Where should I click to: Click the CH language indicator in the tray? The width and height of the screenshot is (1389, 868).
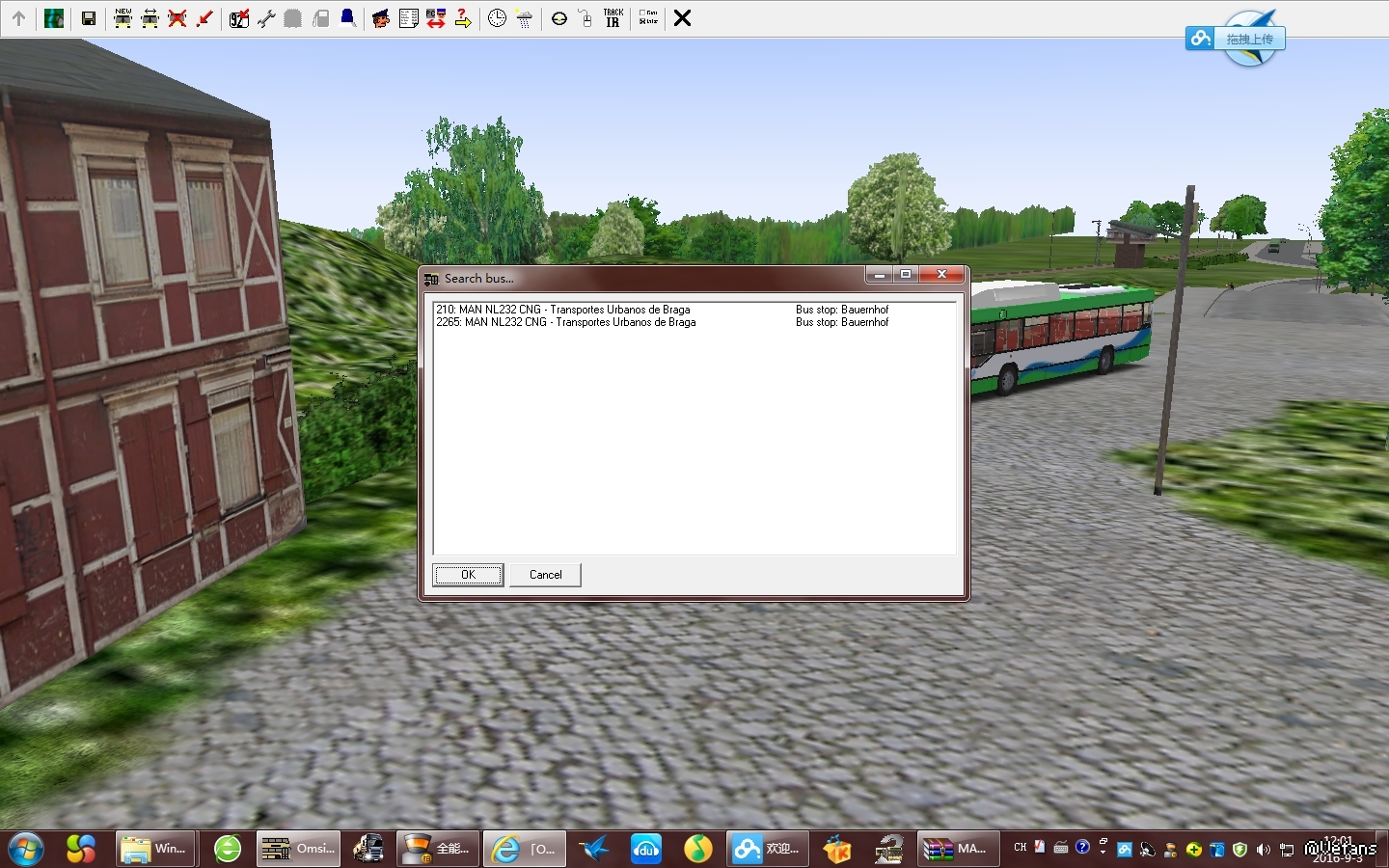pos(1021,848)
